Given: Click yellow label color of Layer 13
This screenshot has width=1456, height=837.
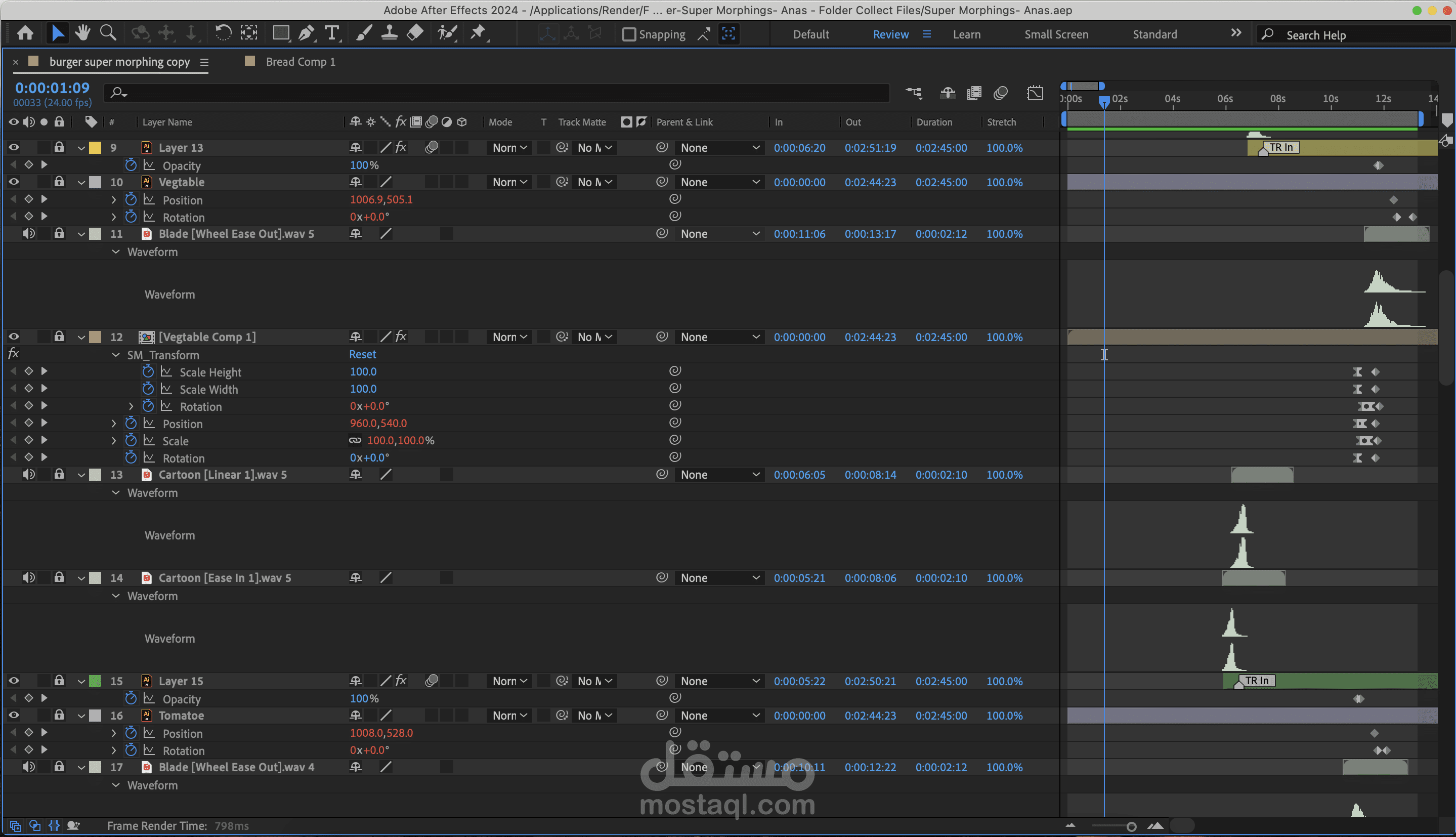Looking at the screenshot, I should click(x=96, y=148).
